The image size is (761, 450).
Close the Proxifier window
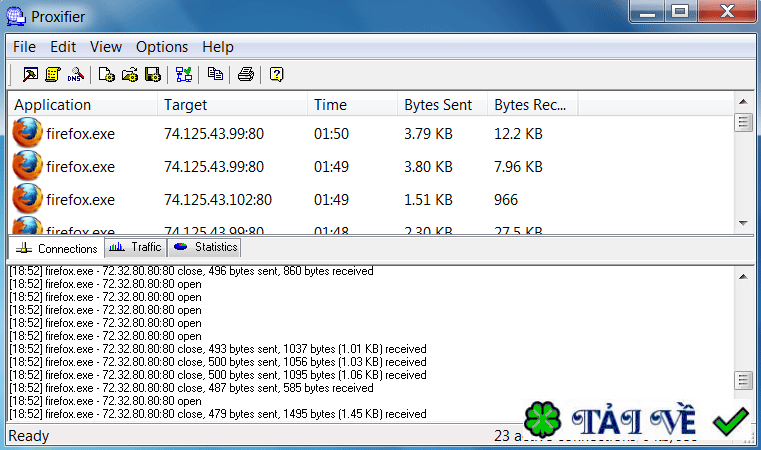click(727, 12)
